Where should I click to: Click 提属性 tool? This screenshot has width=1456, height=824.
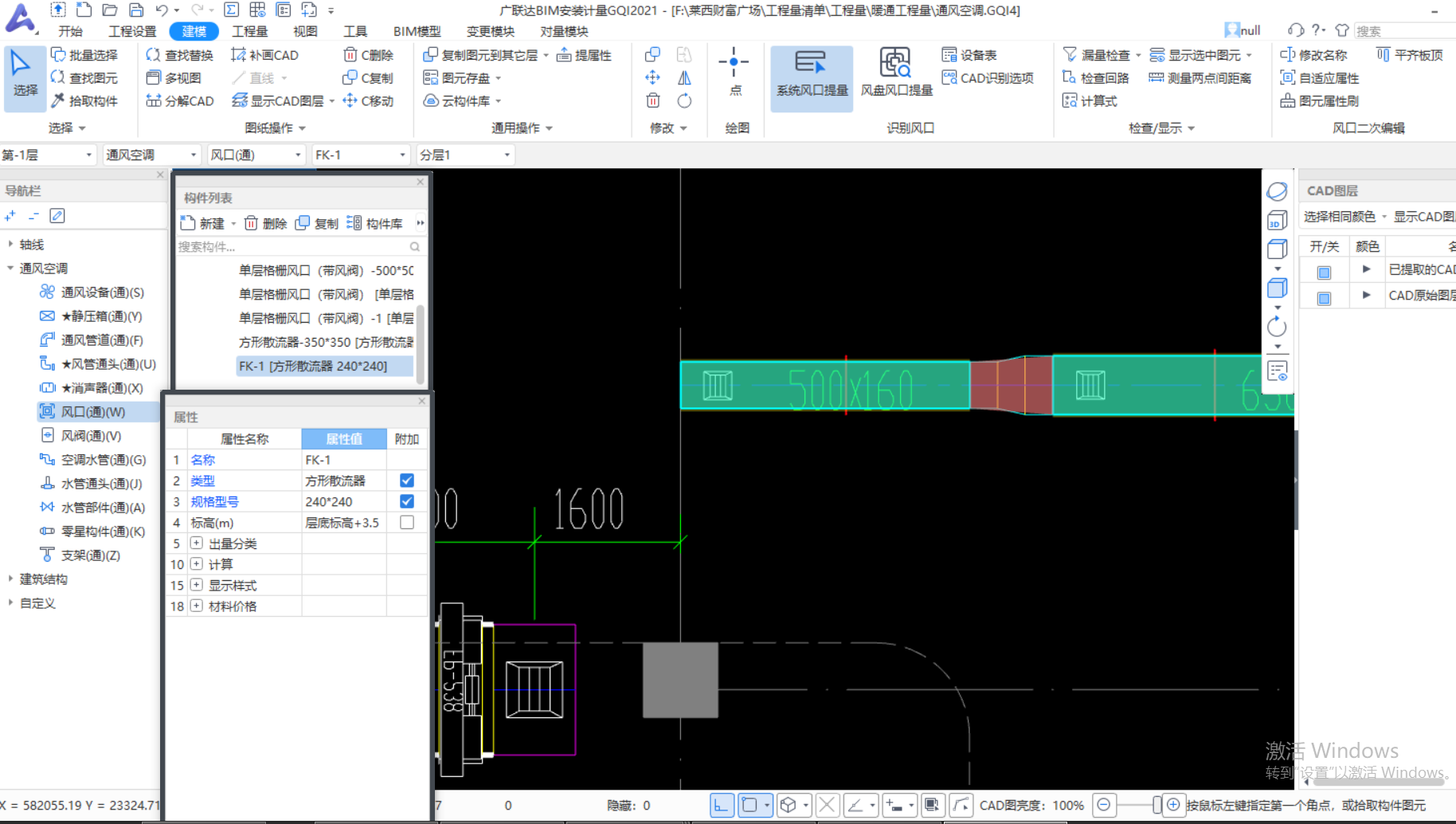click(584, 55)
